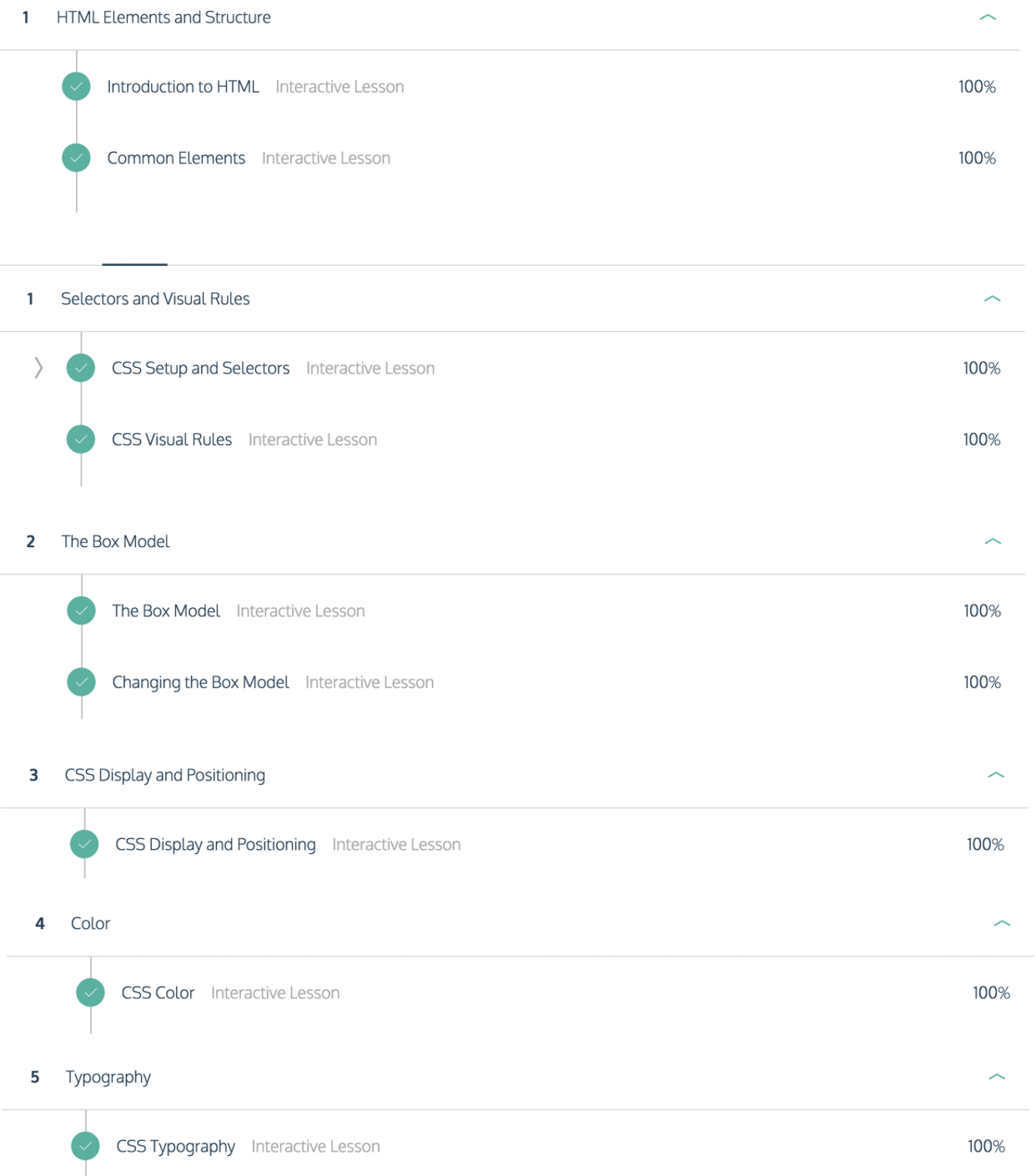
Task: Select the CSS Display and Positioning section header
Action: (165, 775)
